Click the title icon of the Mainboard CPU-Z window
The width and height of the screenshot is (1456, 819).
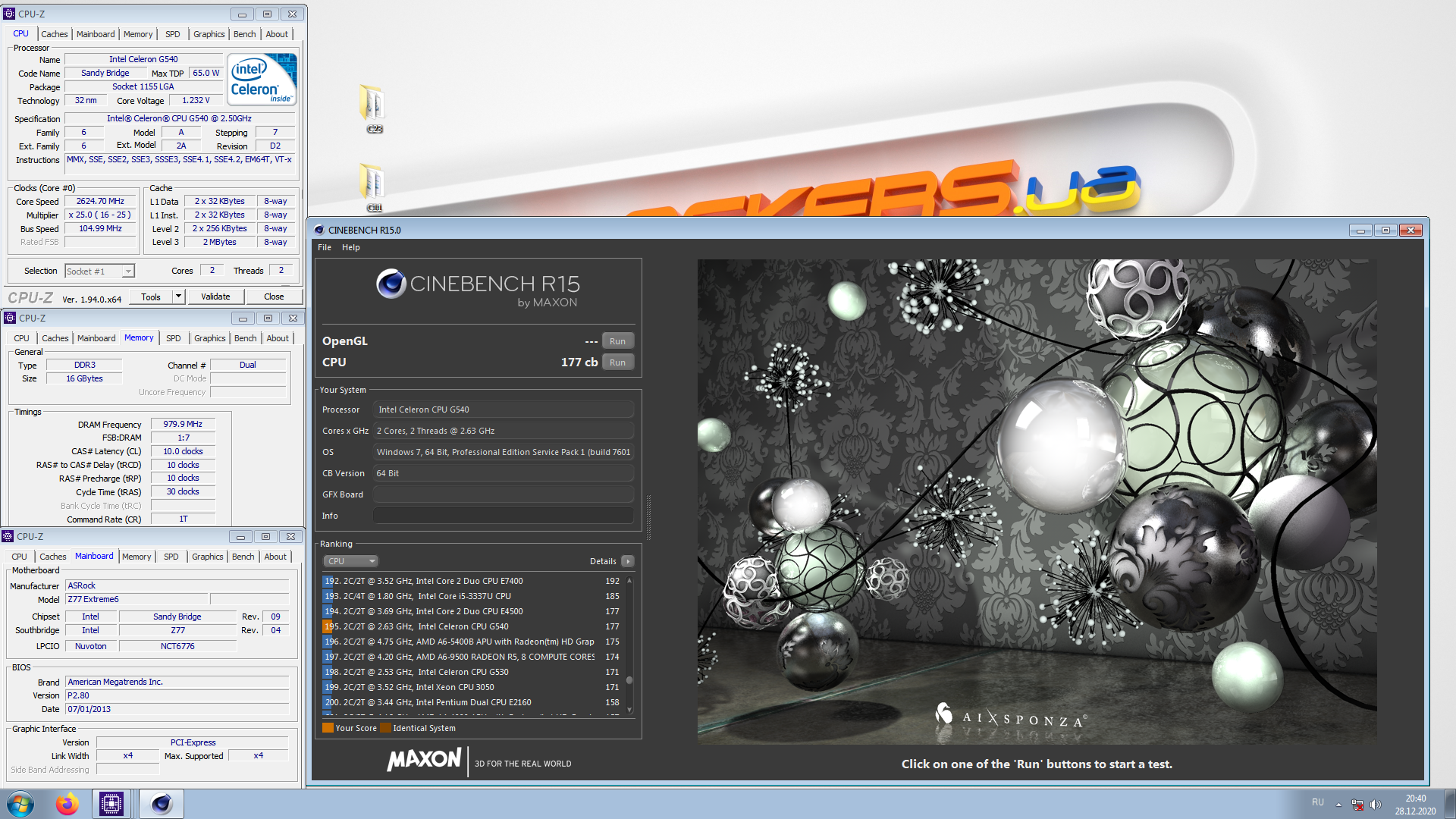coord(8,536)
